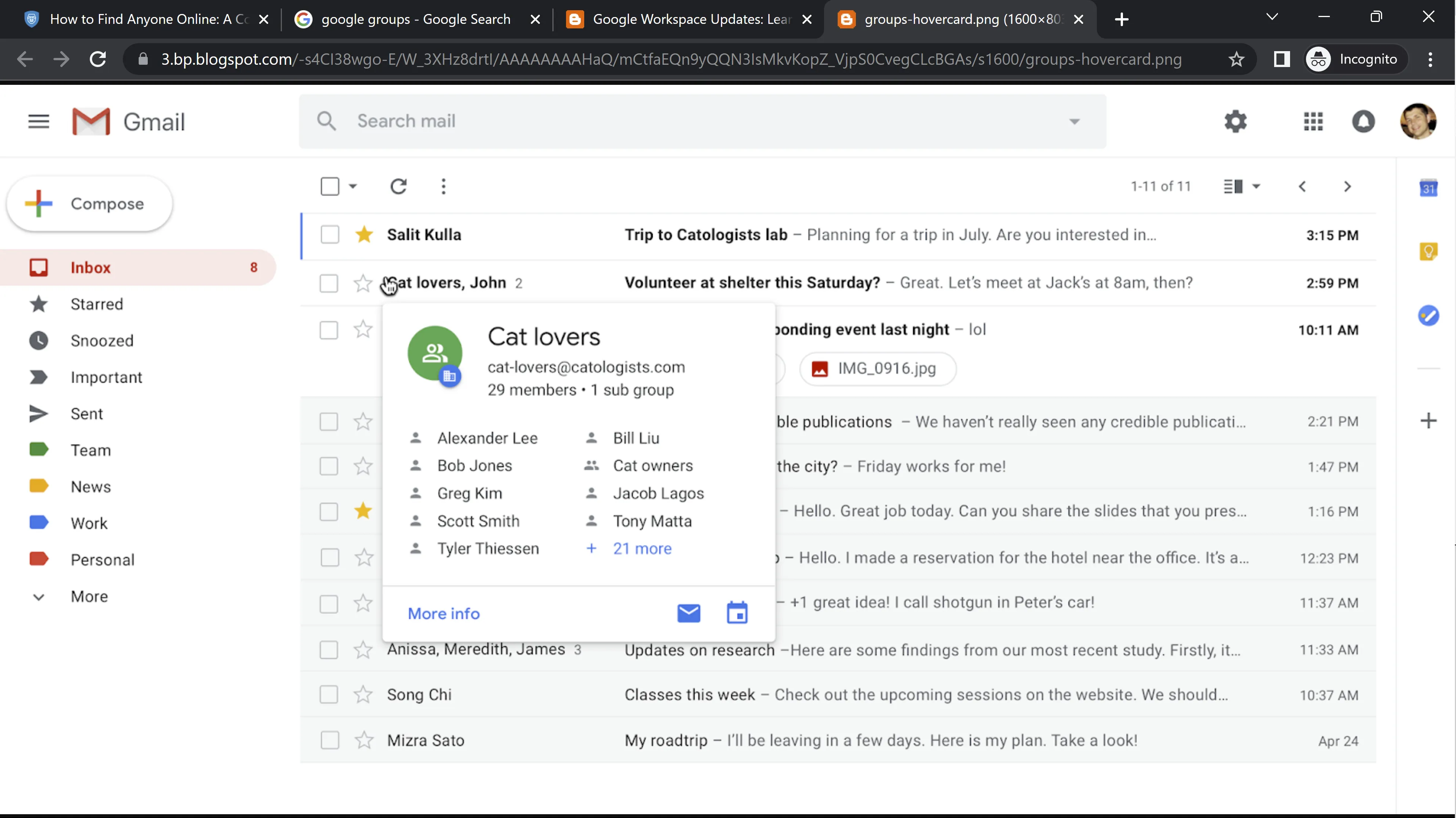Open Gmail settings gear
The height and width of the screenshot is (818, 1456).
pyautogui.click(x=1235, y=122)
